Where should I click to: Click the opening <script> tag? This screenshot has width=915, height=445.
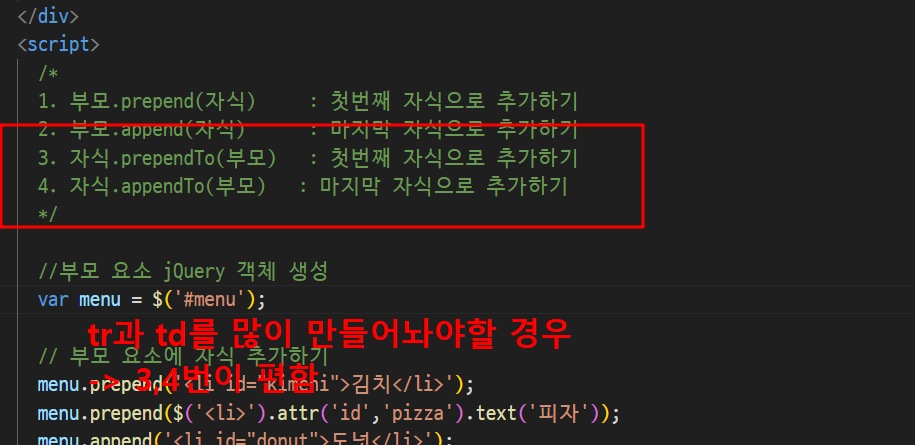pyautogui.click(x=58, y=44)
